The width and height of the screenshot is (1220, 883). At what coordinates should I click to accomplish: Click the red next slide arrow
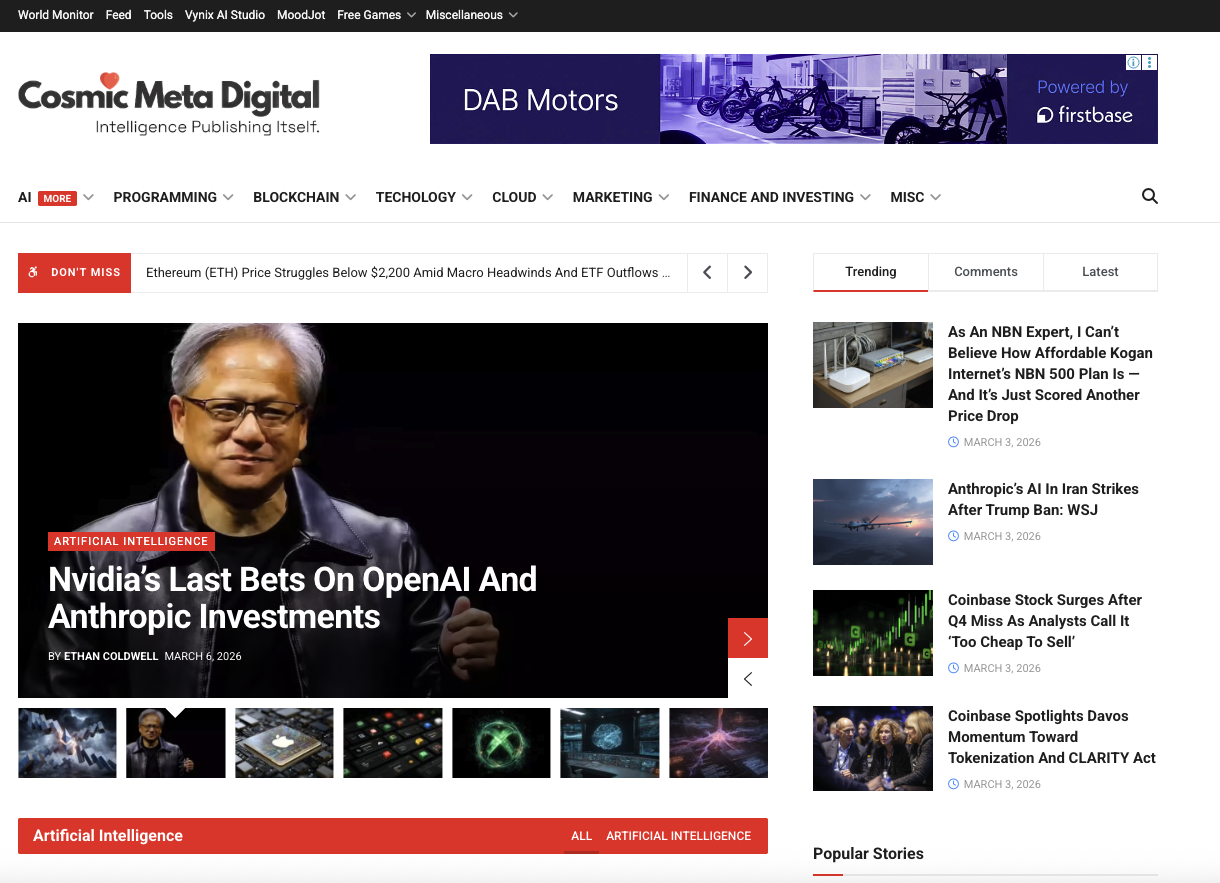[x=748, y=638]
